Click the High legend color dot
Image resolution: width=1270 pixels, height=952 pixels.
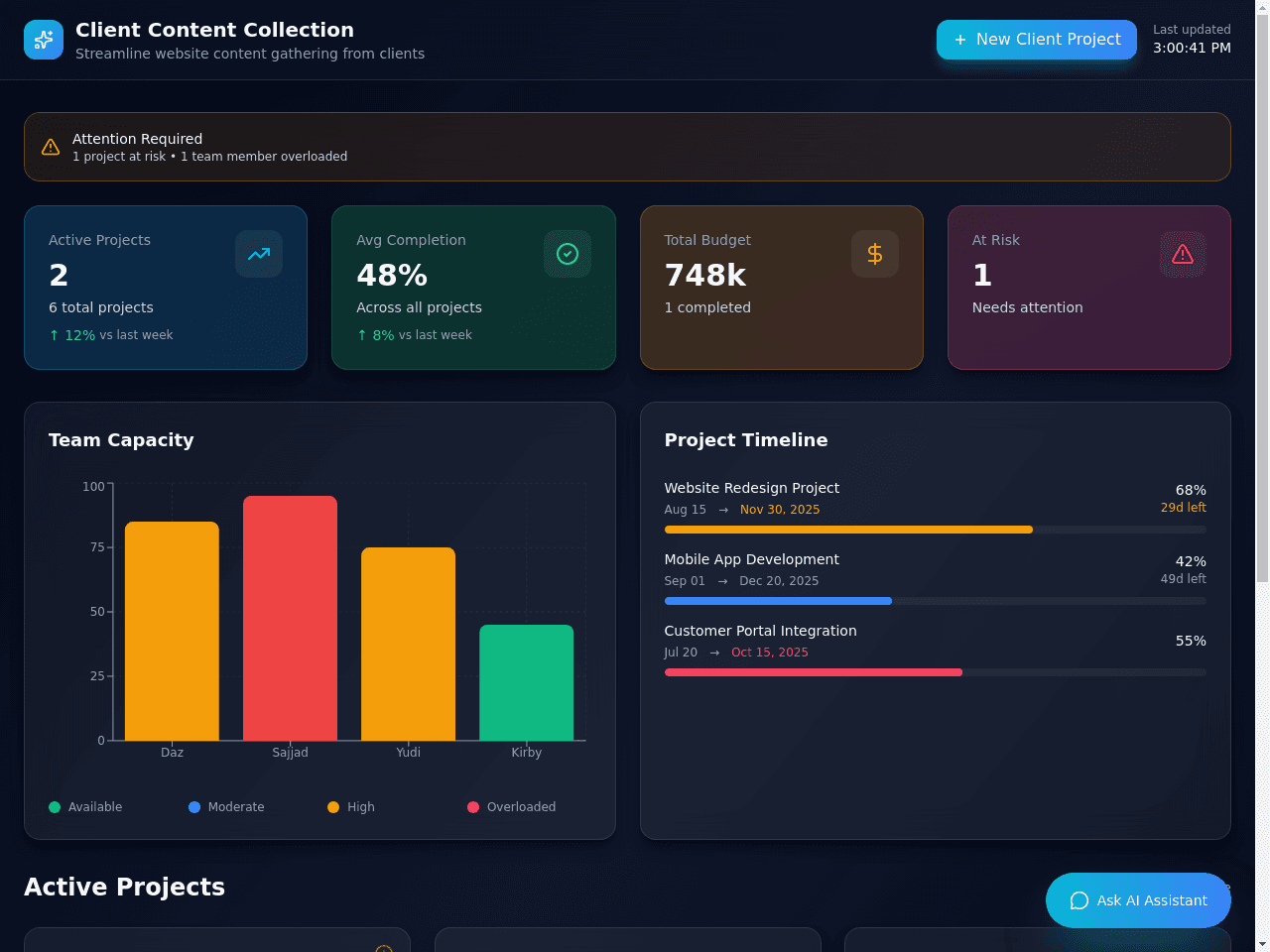coord(333,807)
